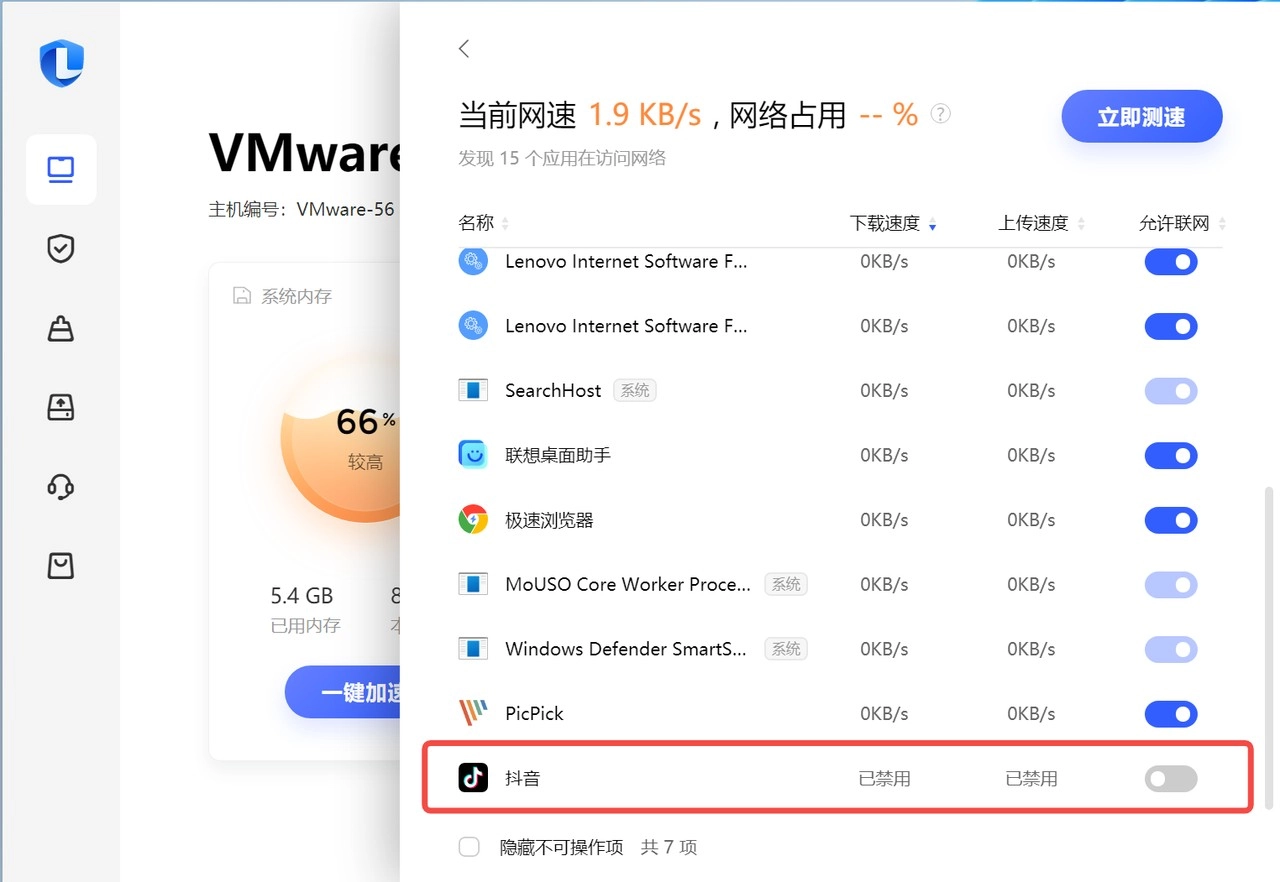Disable network access for PicPick

[x=1171, y=714]
